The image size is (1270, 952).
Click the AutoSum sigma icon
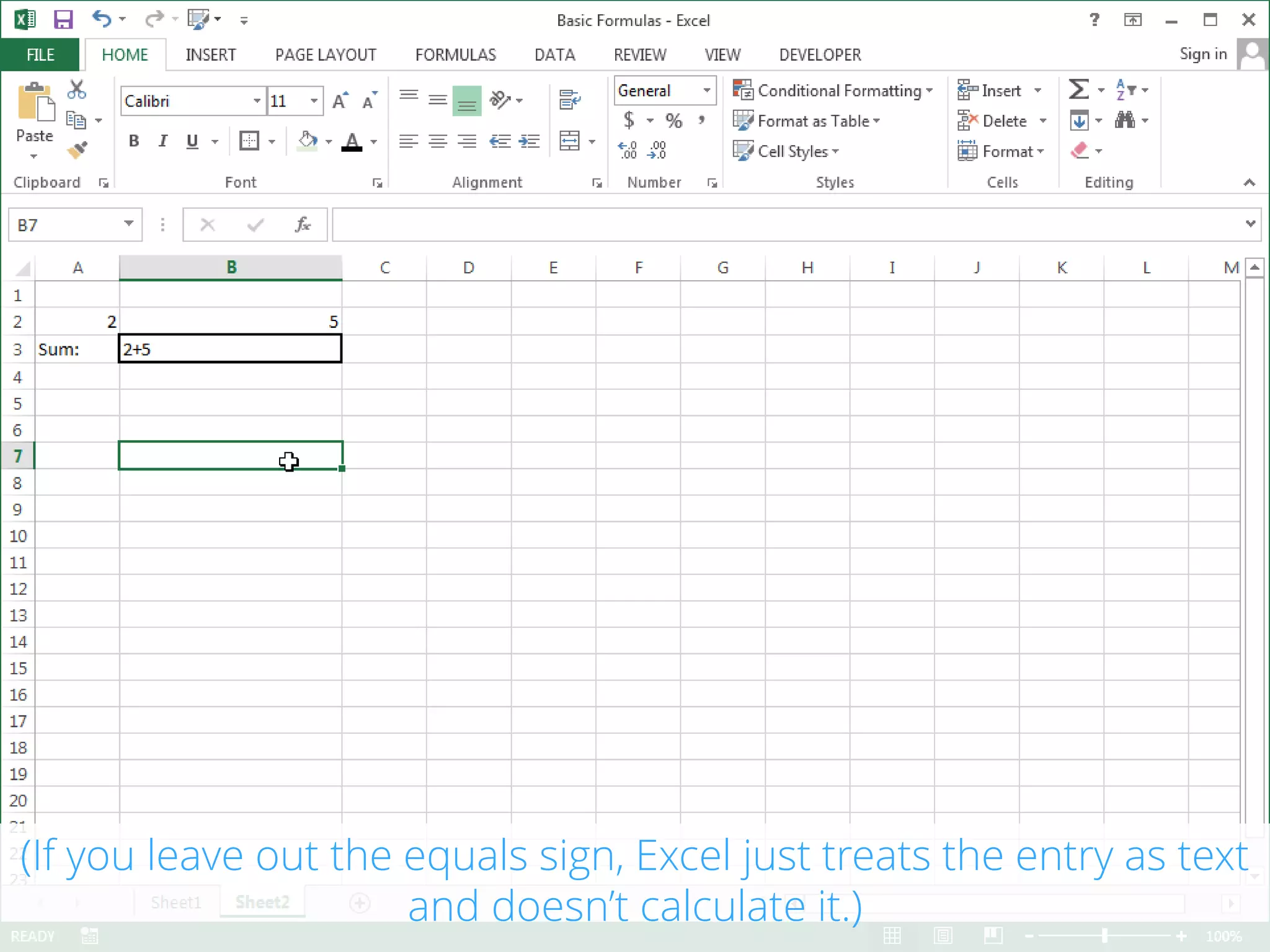[1078, 90]
